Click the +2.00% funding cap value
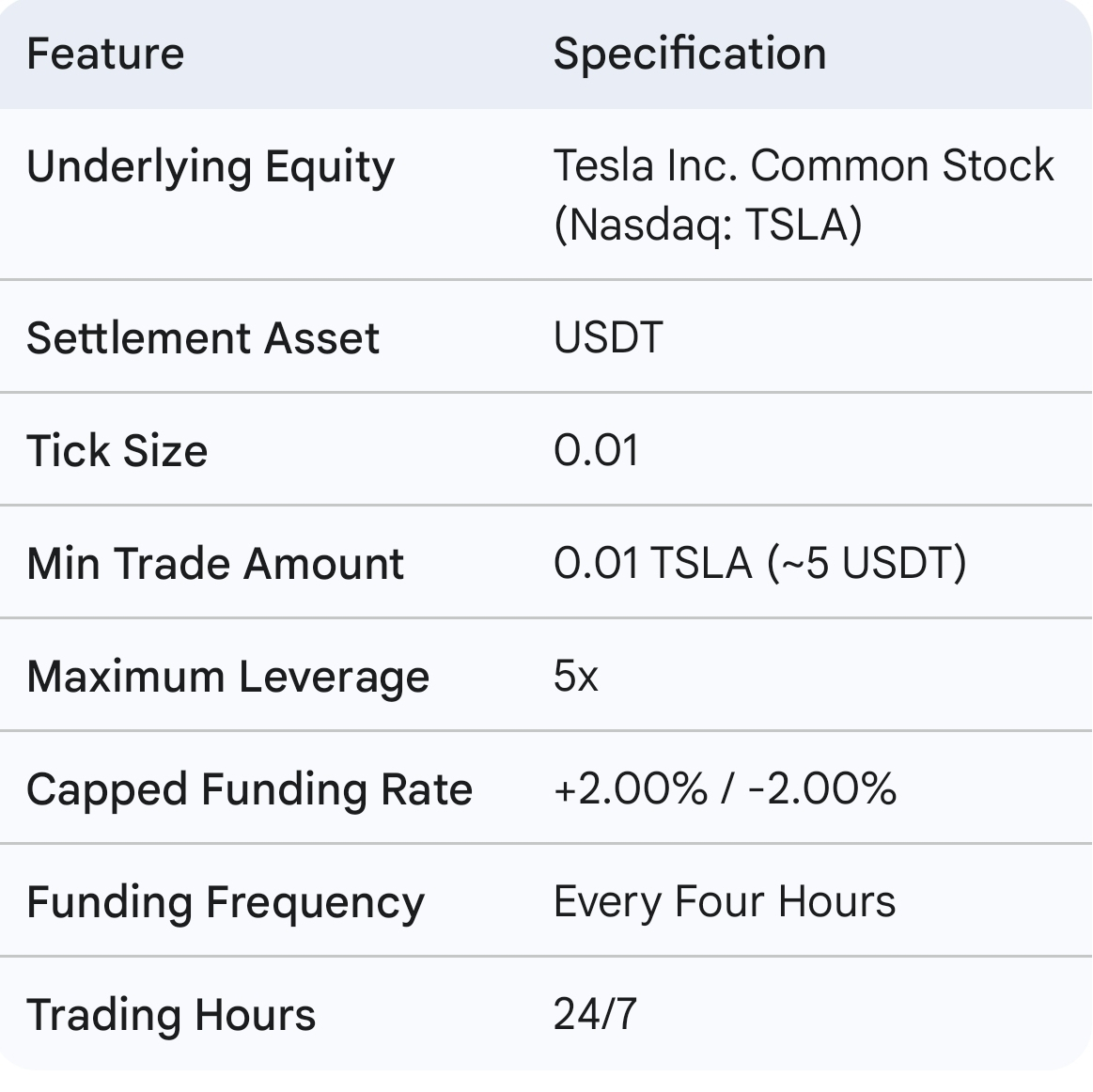The image size is (1093, 1092). (630, 788)
